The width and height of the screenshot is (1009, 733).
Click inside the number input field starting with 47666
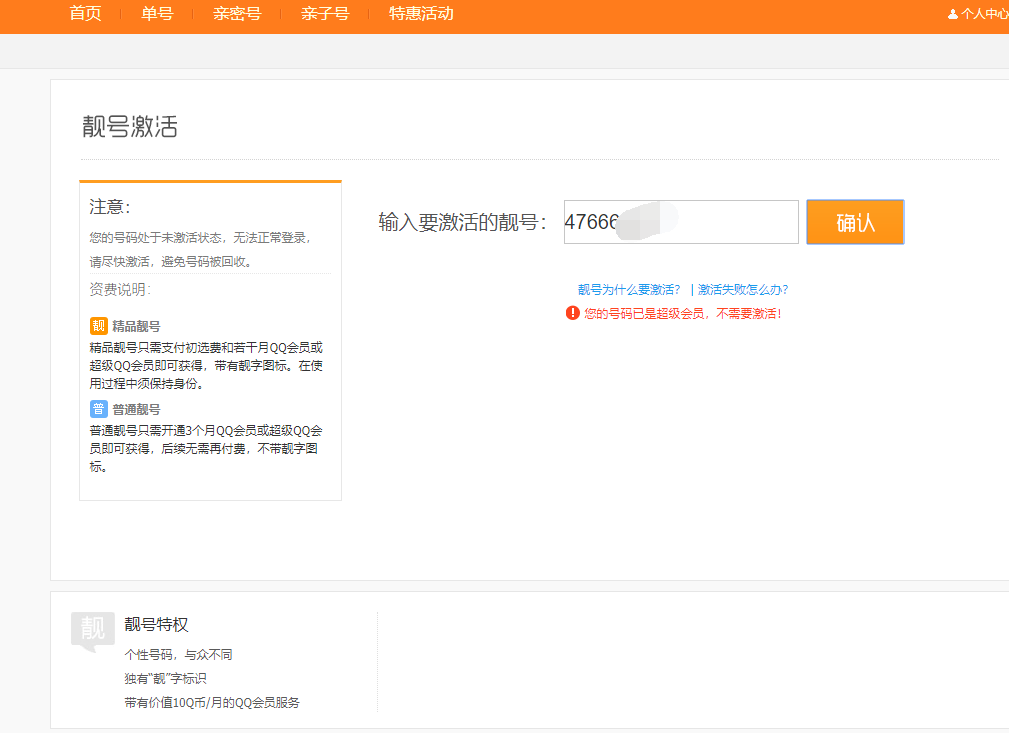(680, 222)
